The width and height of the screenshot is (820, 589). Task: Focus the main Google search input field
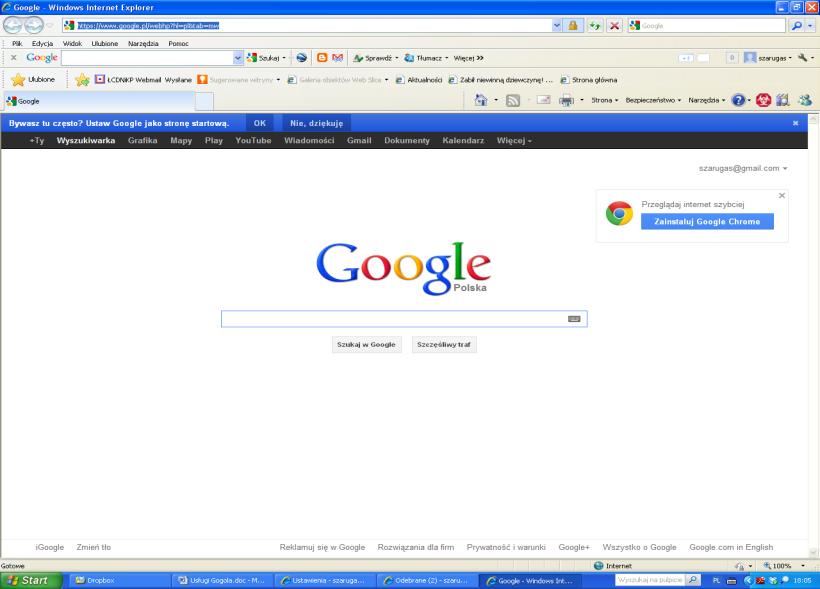[x=404, y=319]
